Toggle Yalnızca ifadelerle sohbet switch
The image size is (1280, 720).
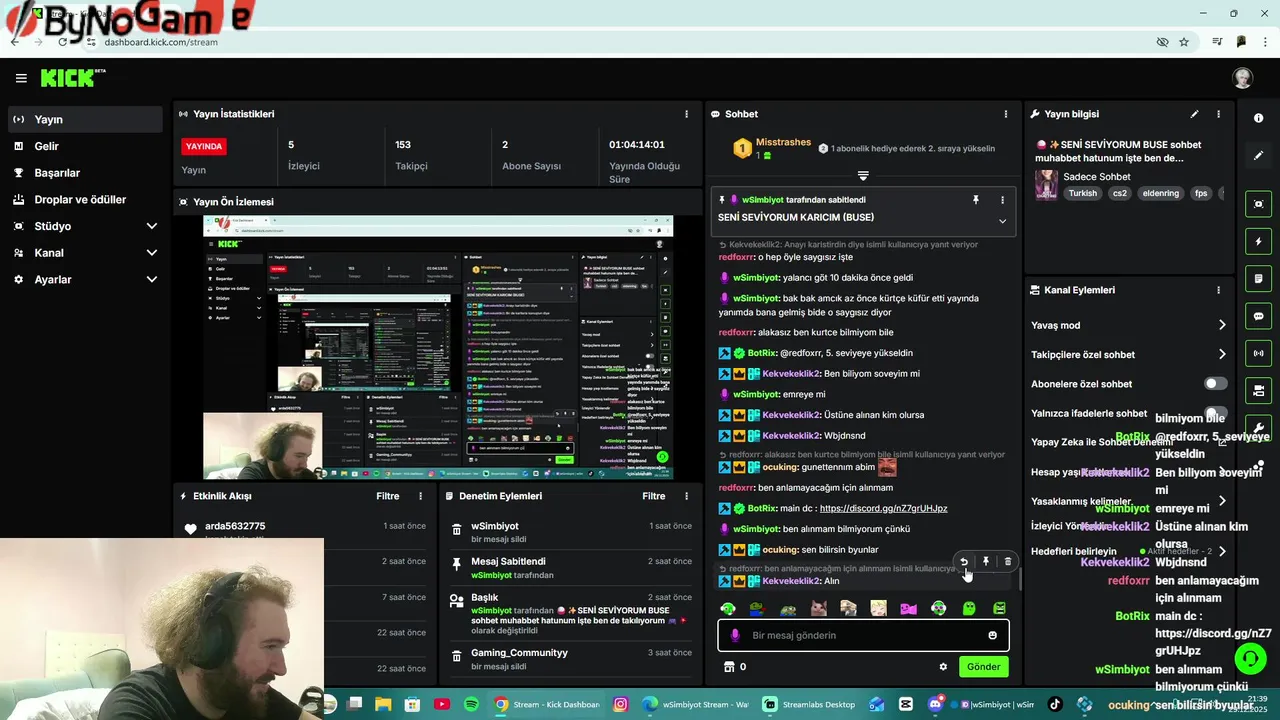click(x=1215, y=413)
